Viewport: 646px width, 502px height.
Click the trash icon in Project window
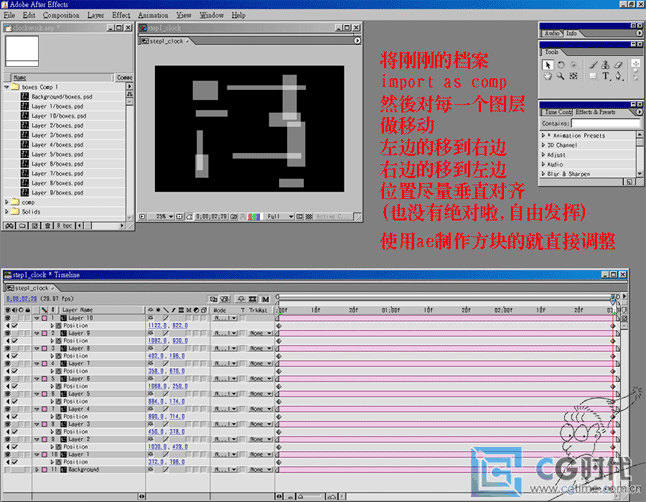tap(48, 226)
